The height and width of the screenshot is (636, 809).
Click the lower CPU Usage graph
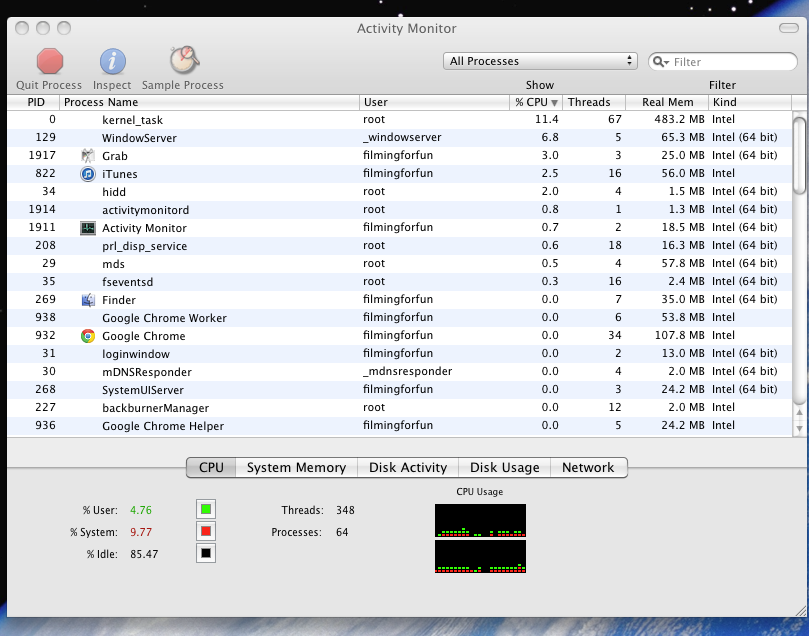click(x=480, y=557)
